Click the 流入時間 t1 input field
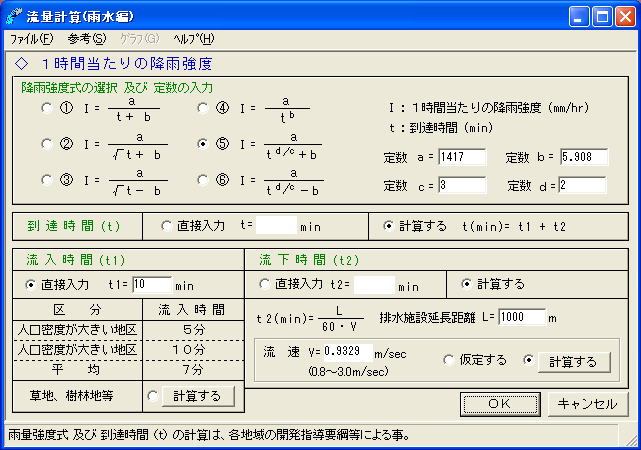The height and width of the screenshot is (450, 641). pyautogui.click(x=151, y=284)
